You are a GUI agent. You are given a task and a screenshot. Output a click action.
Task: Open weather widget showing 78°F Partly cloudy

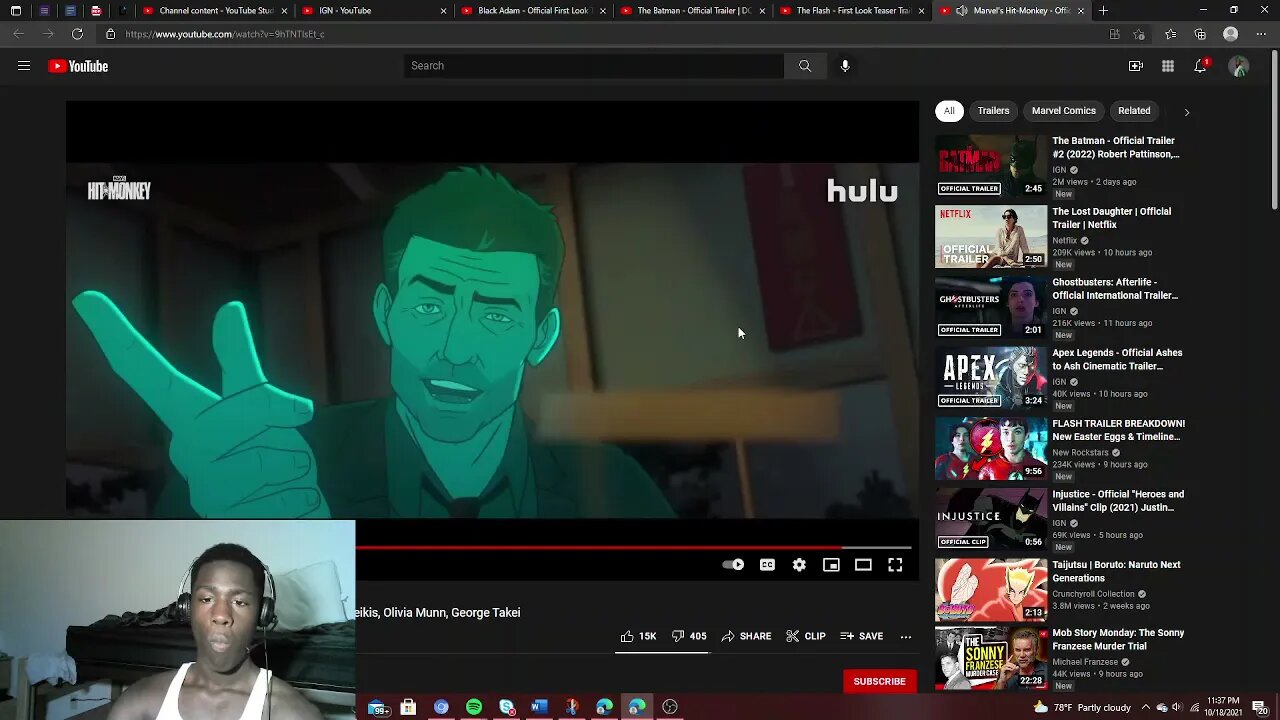coord(1082,707)
